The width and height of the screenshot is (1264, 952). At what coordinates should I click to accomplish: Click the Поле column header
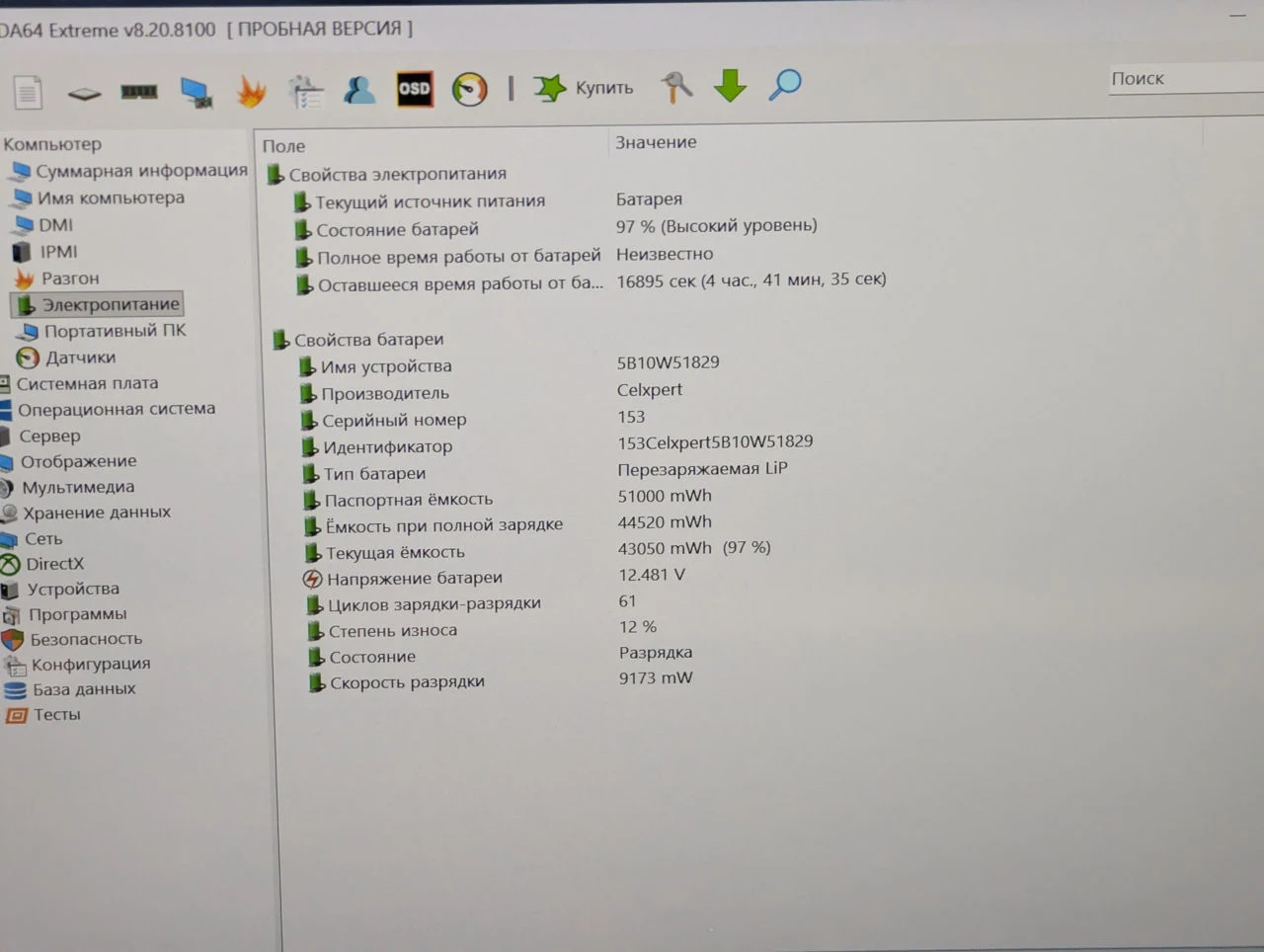(283, 146)
